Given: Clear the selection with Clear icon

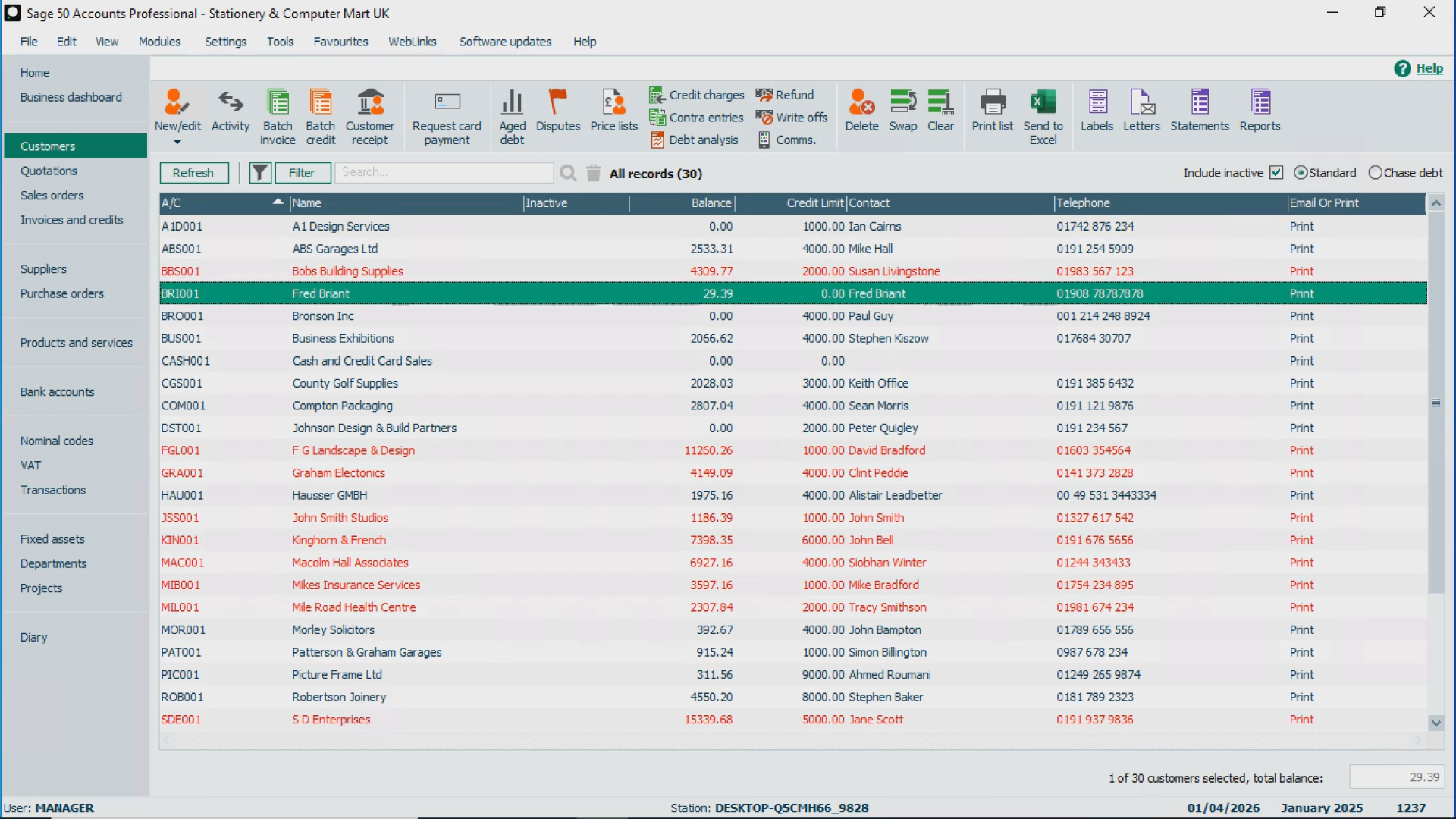Looking at the screenshot, I should coord(941,111).
